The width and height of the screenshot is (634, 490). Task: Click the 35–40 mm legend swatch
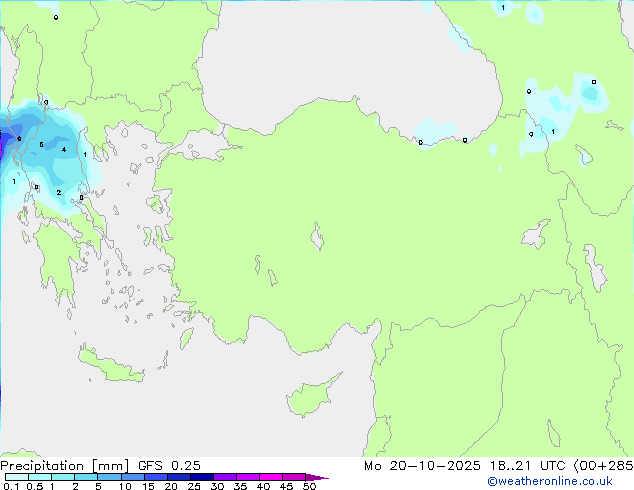click(x=248, y=477)
